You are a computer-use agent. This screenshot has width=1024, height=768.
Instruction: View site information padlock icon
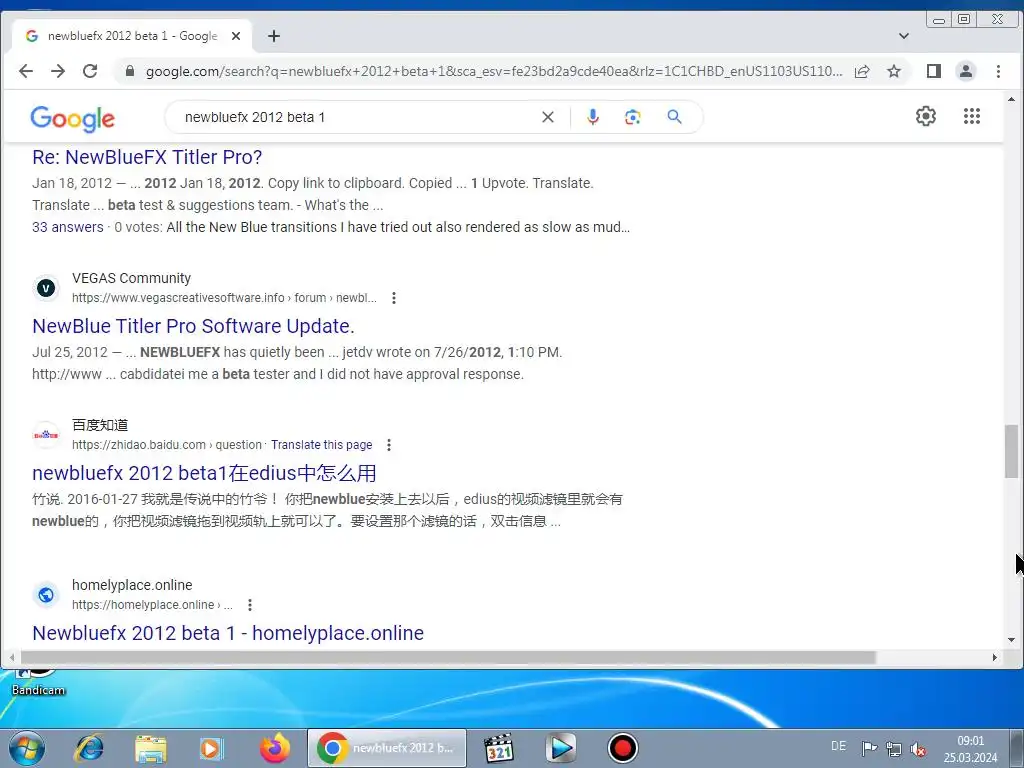130,71
